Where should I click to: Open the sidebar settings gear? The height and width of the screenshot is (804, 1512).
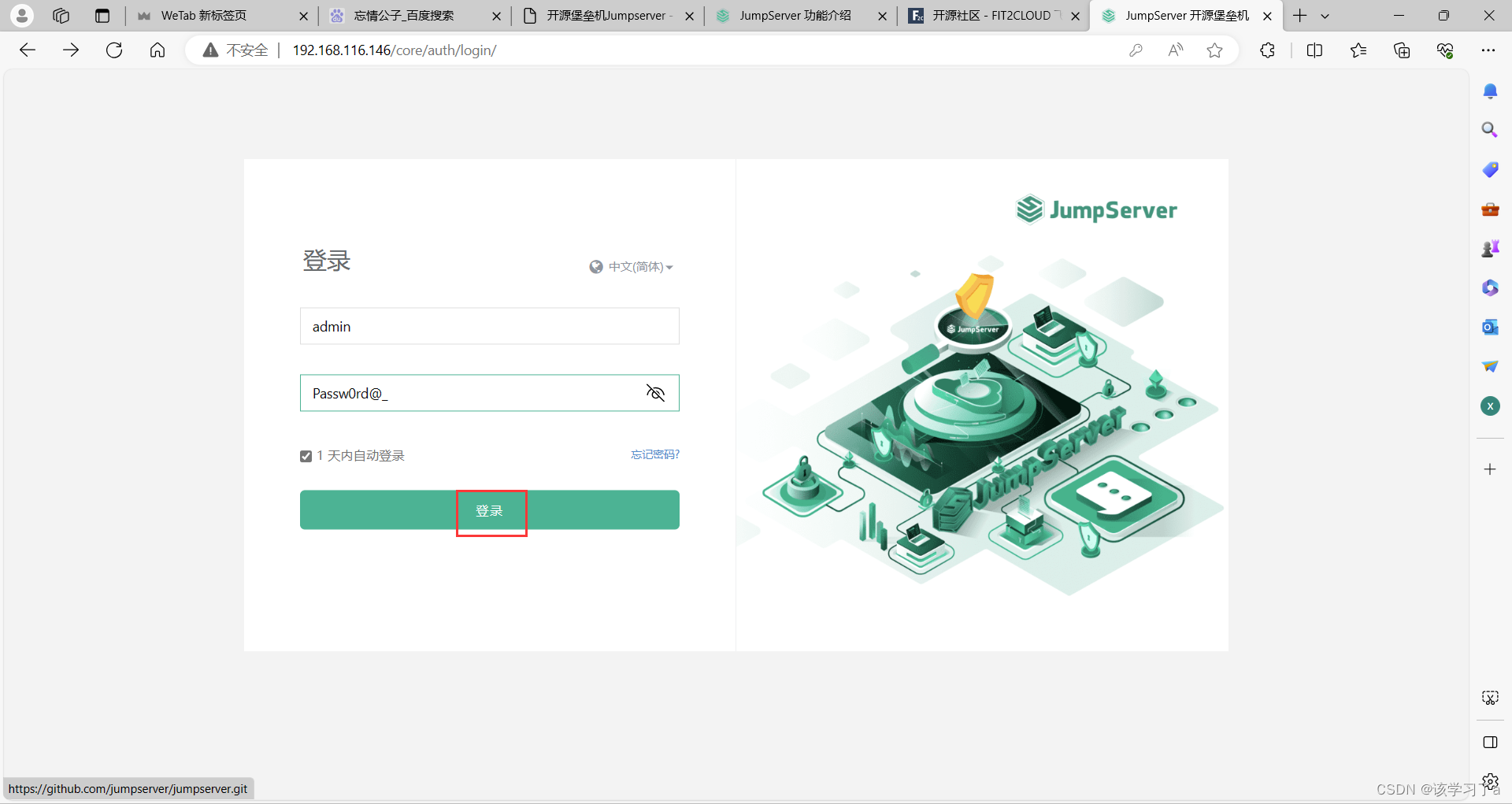click(1490, 781)
